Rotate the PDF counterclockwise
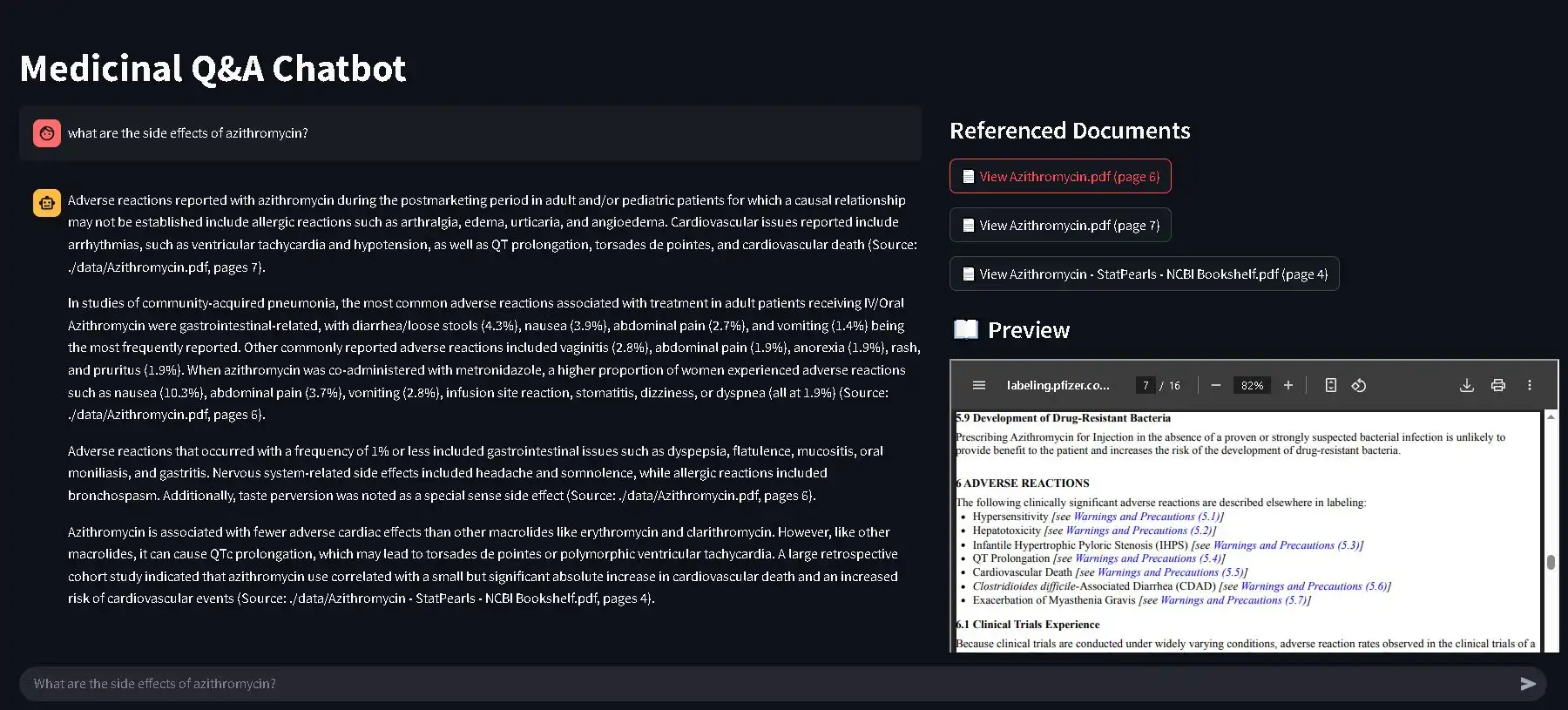The image size is (1568, 710). pos(1359,385)
